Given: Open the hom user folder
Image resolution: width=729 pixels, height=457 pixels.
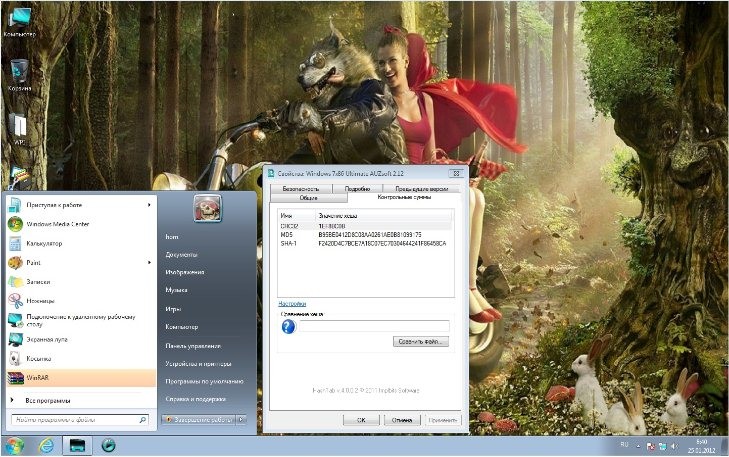Looking at the screenshot, I should (x=172, y=237).
